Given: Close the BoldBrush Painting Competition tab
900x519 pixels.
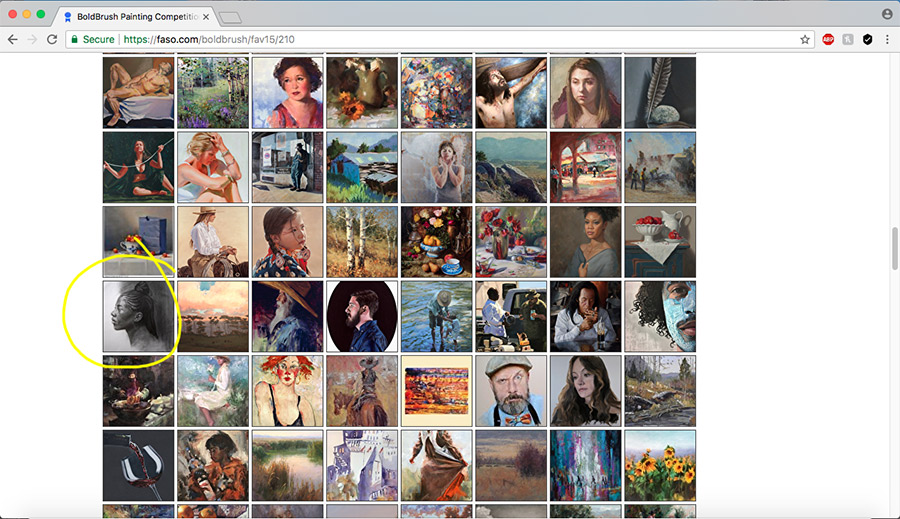Looking at the screenshot, I should click(x=205, y=17).
